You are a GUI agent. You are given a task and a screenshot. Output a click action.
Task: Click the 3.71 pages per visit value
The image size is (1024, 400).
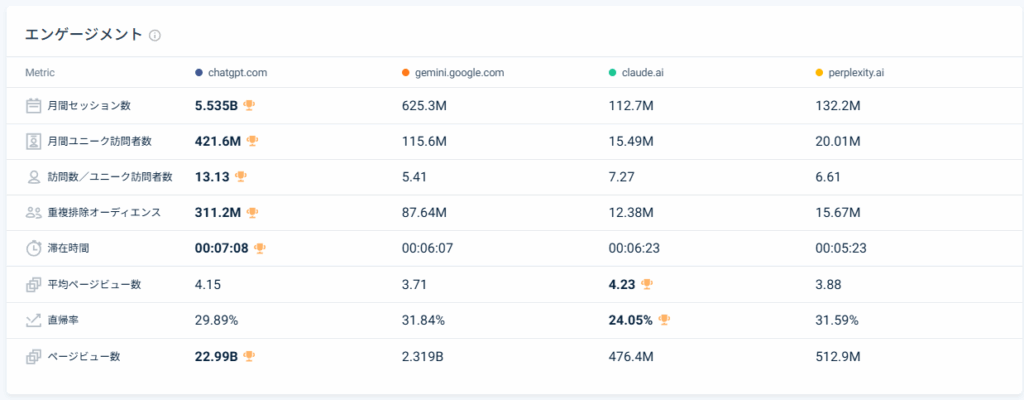413,284
